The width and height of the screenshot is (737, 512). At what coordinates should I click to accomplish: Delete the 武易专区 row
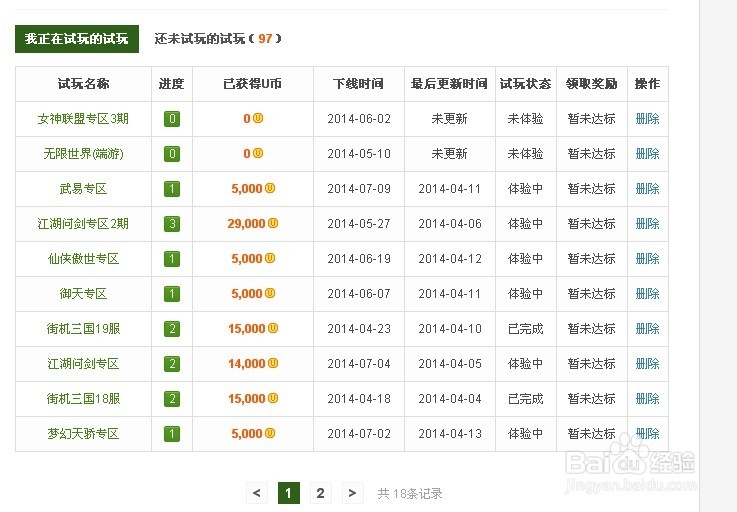point(647,189)
